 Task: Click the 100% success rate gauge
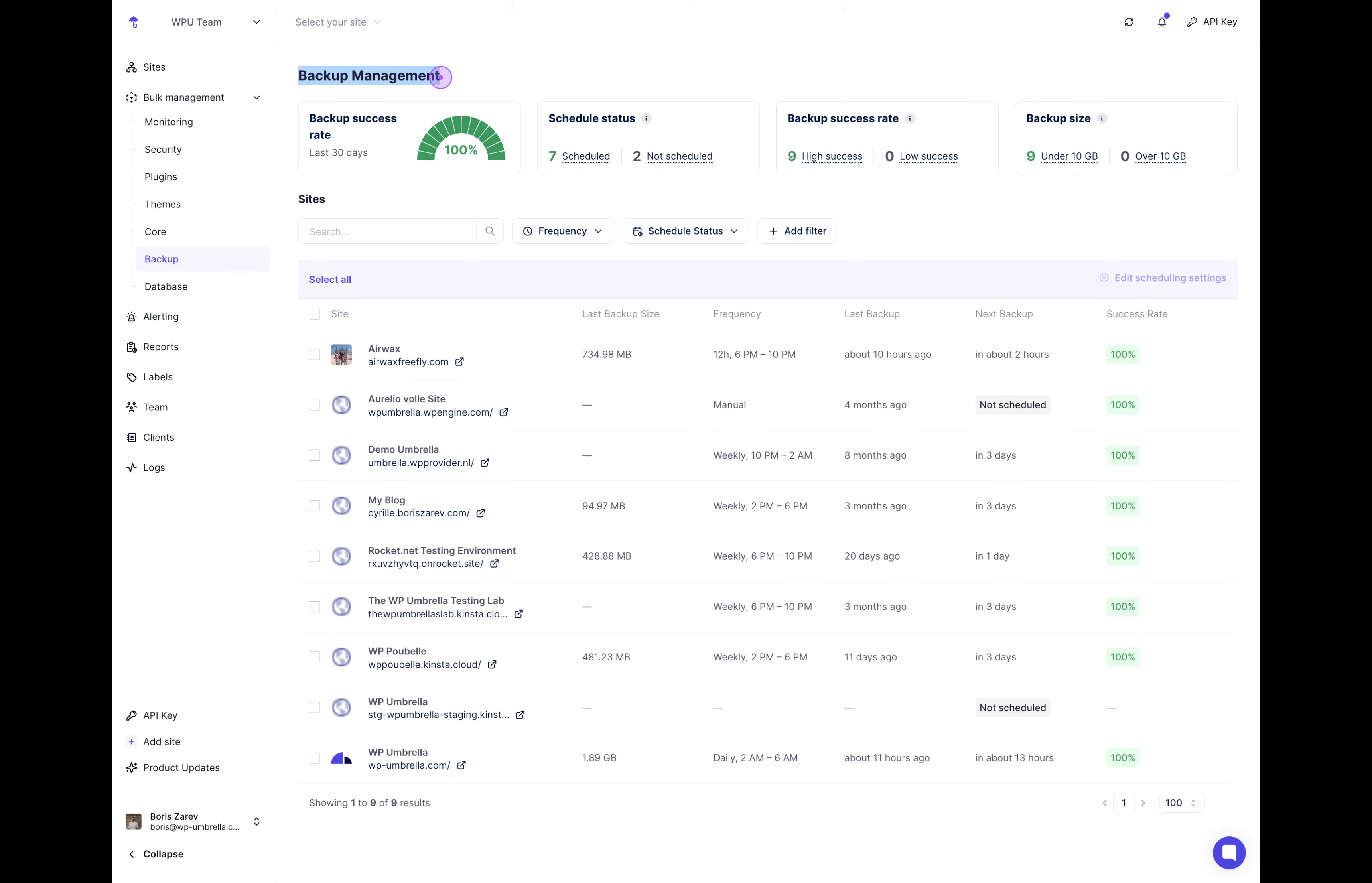461,138
